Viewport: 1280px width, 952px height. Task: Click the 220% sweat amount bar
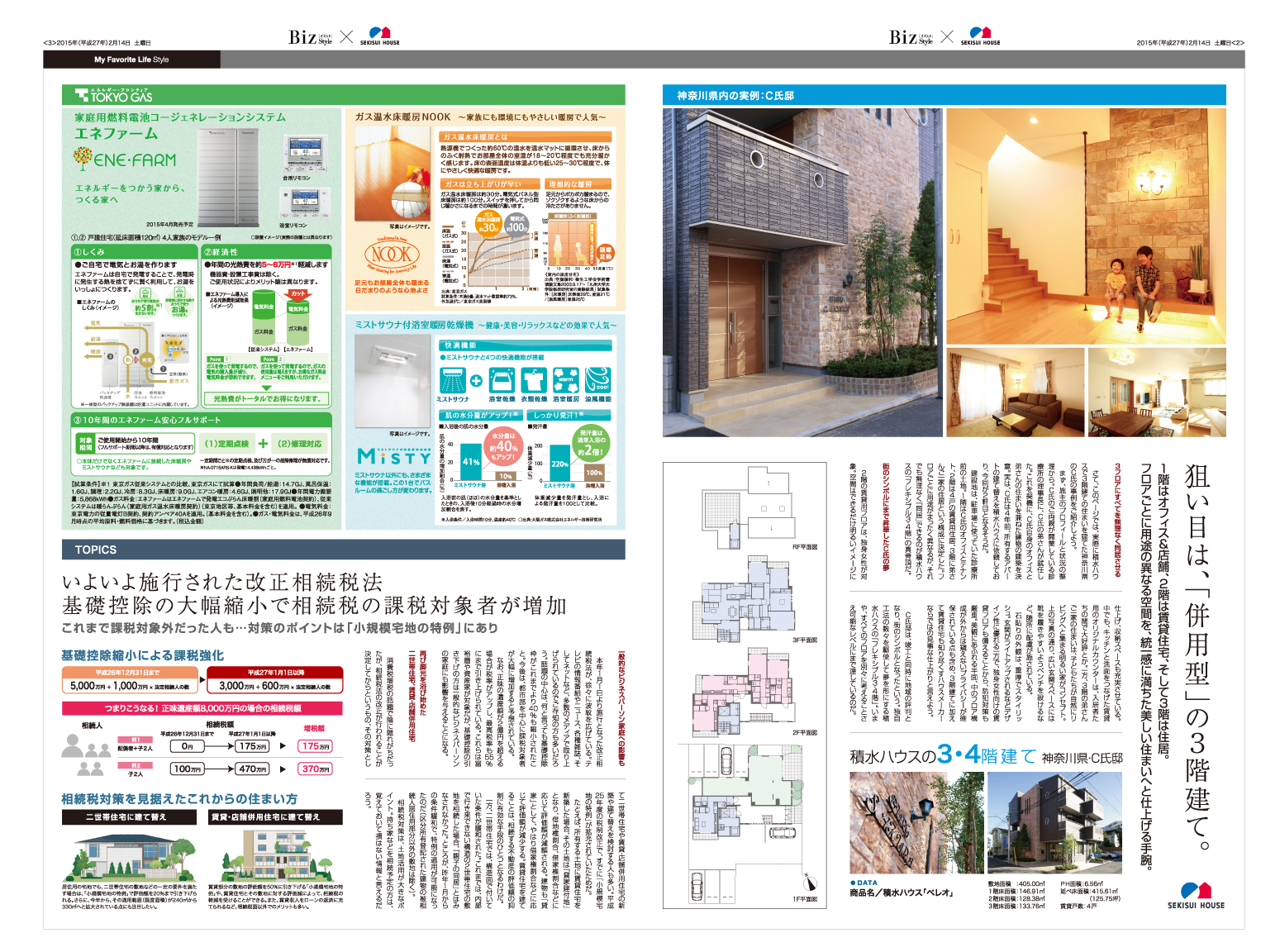559,464
